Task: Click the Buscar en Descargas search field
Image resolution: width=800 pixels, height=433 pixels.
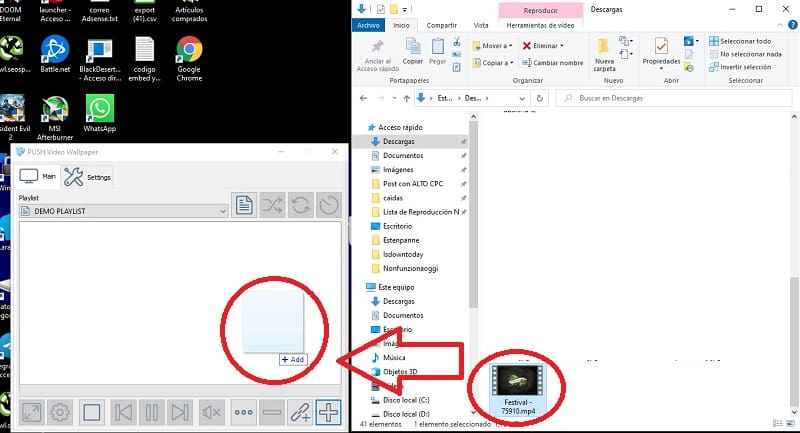Action: [x=673, y=98]
